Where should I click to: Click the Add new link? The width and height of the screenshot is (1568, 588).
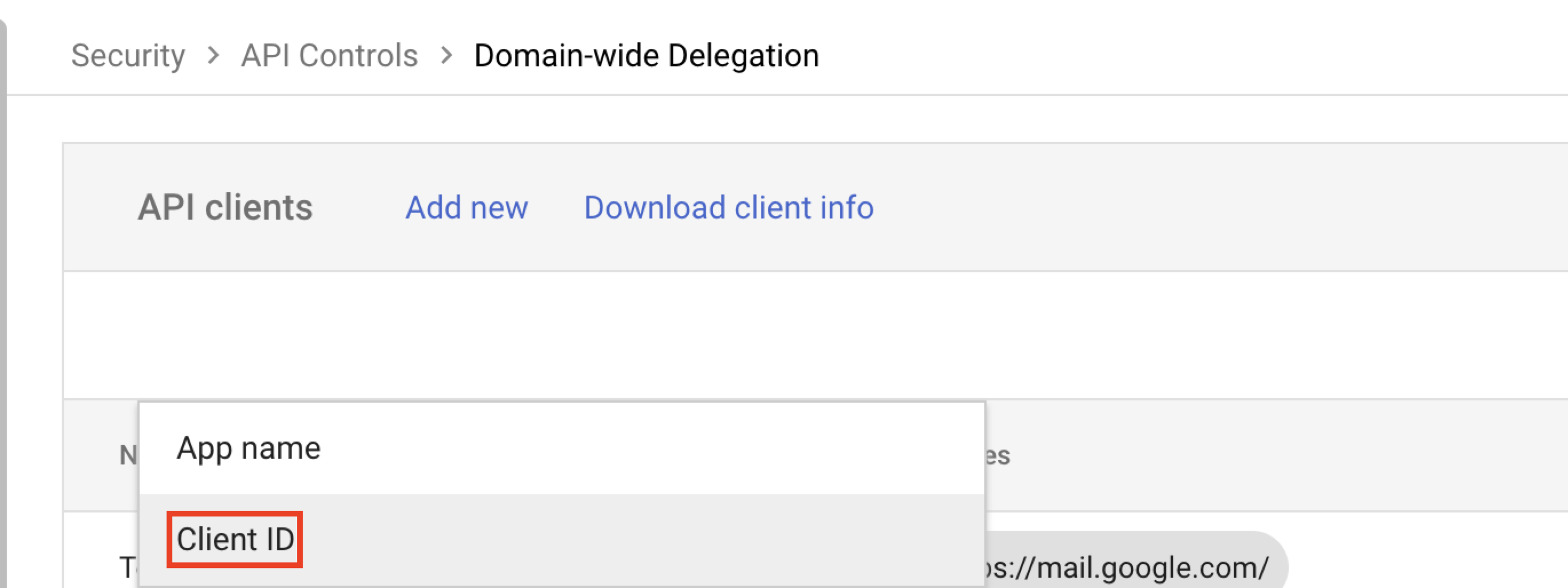pos(466,208)
